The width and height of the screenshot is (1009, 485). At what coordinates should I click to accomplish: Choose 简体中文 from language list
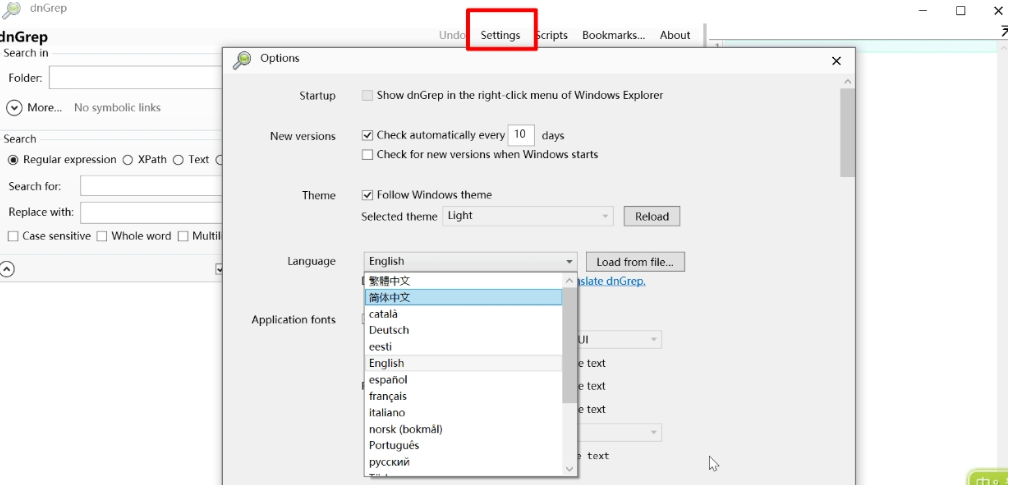point(463,297)
